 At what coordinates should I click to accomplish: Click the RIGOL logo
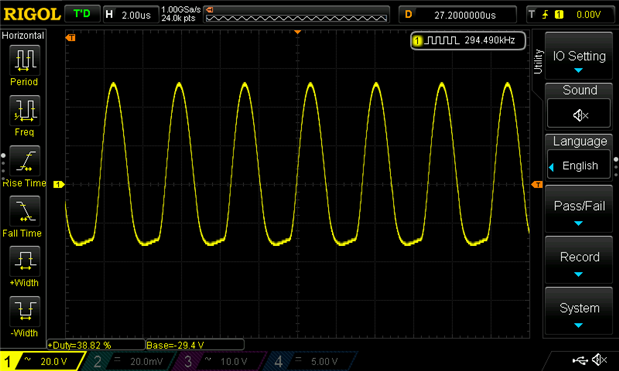[x=32, y=14]
